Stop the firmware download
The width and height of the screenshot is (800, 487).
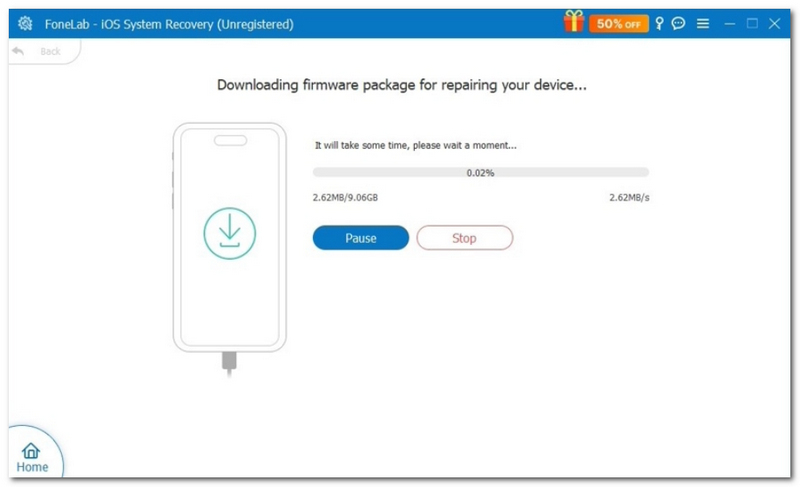coord(464,238)
